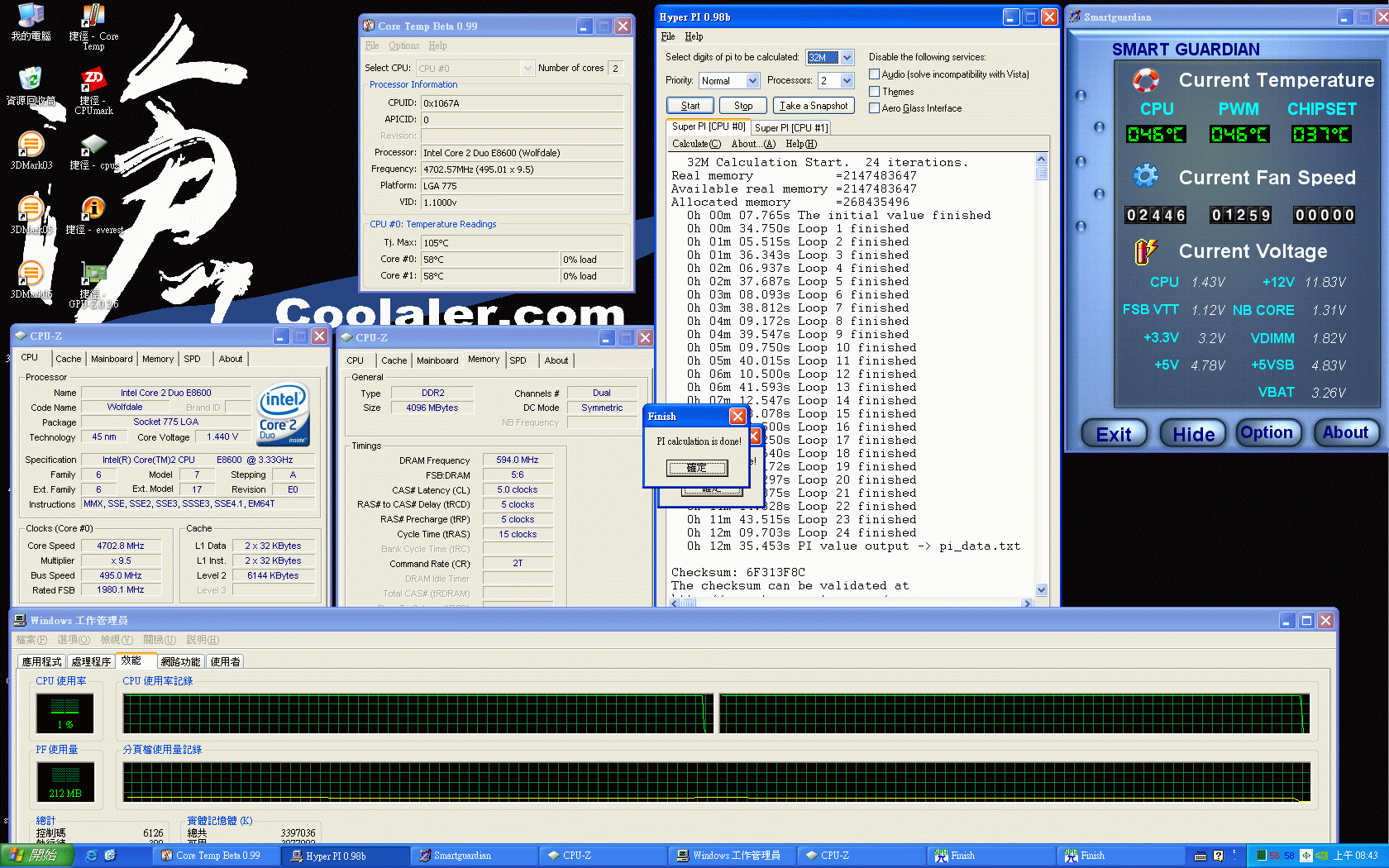This screenshot has height=868, width=1389.
Task: Click the Stop button in Hyper PI
Action: [743, 106]
